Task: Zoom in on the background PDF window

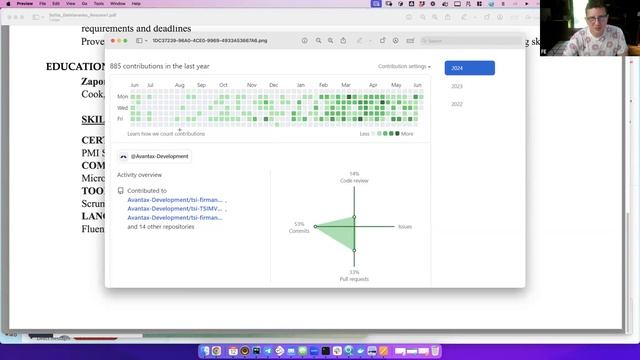Action: (435, 17)
